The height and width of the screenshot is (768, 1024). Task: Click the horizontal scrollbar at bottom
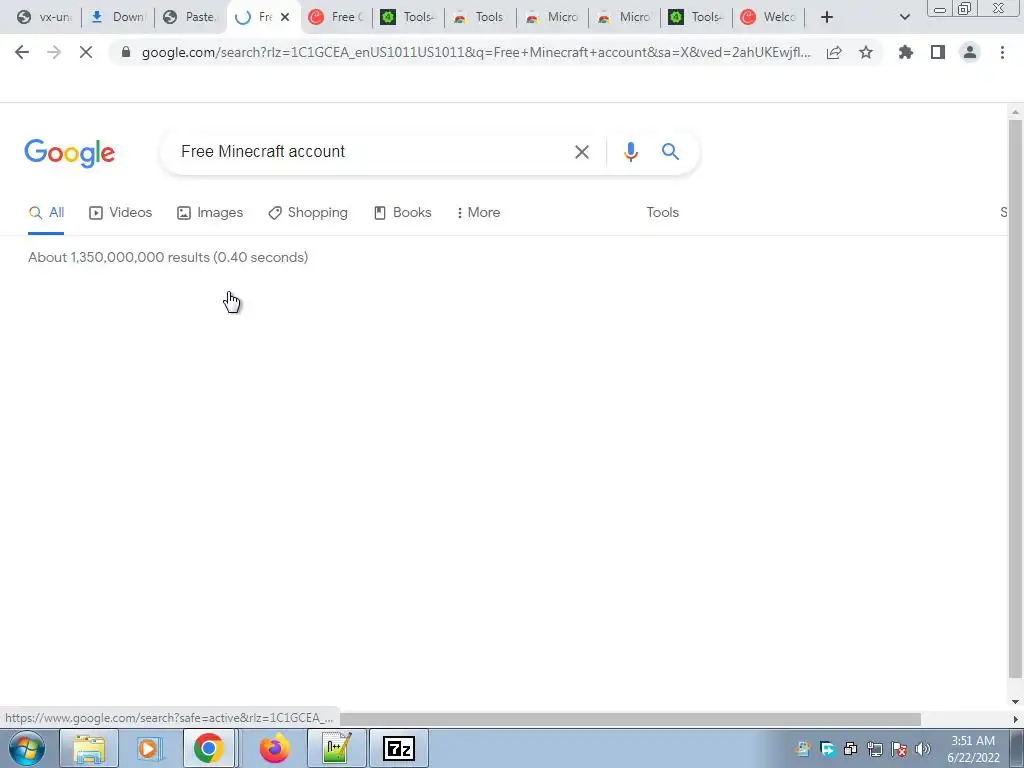click(630, 719)
